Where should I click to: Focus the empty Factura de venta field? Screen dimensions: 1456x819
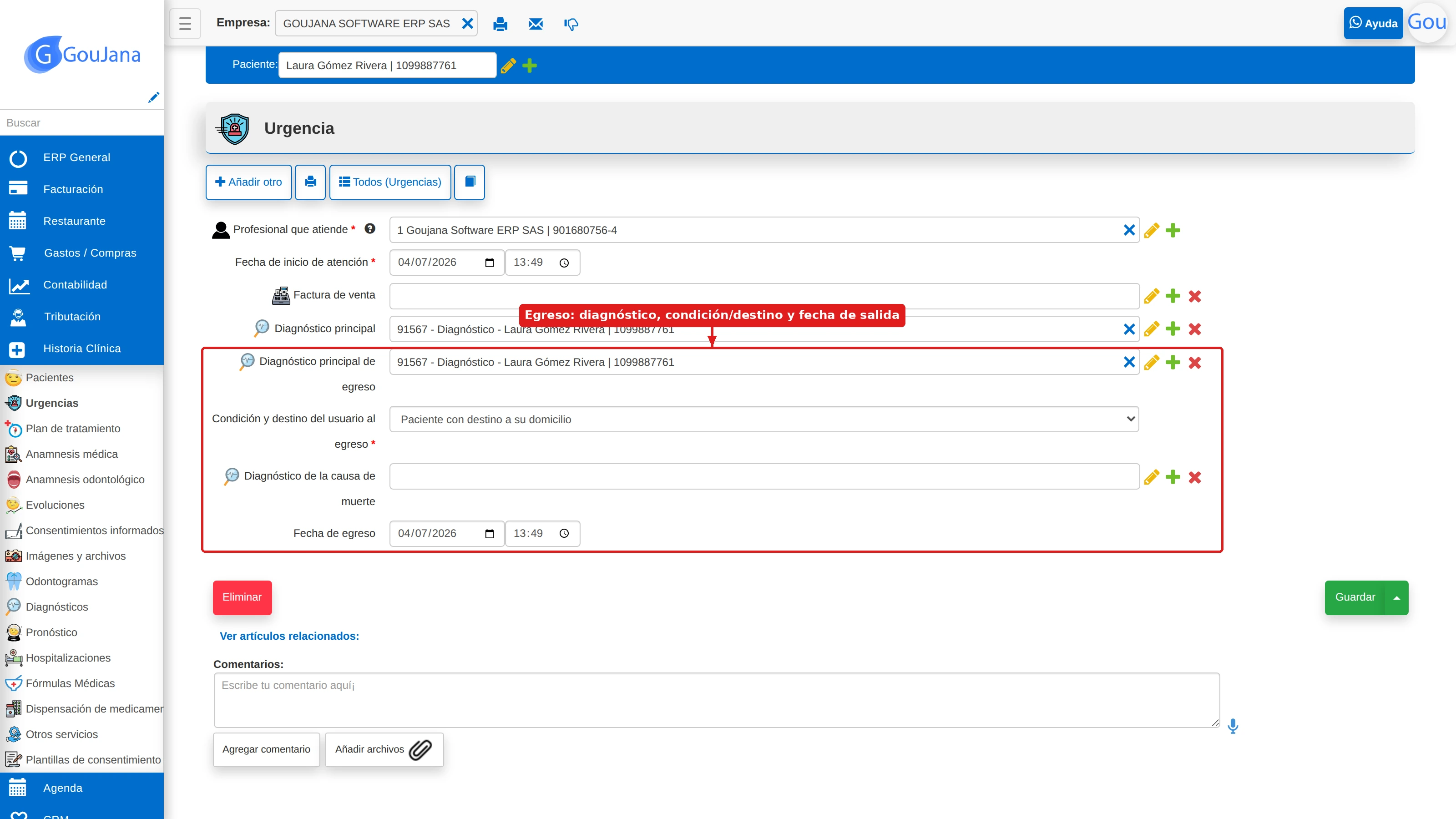(764, 296)
